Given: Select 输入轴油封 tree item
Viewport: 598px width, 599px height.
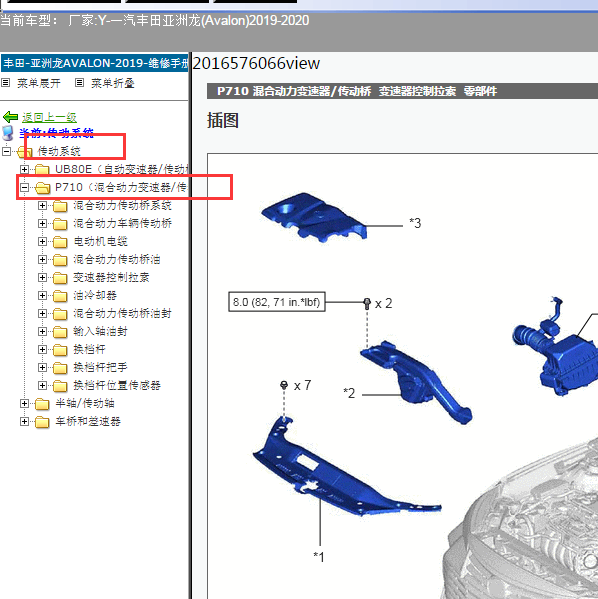Looking at the screenshot, I should (x=100, y=332).
